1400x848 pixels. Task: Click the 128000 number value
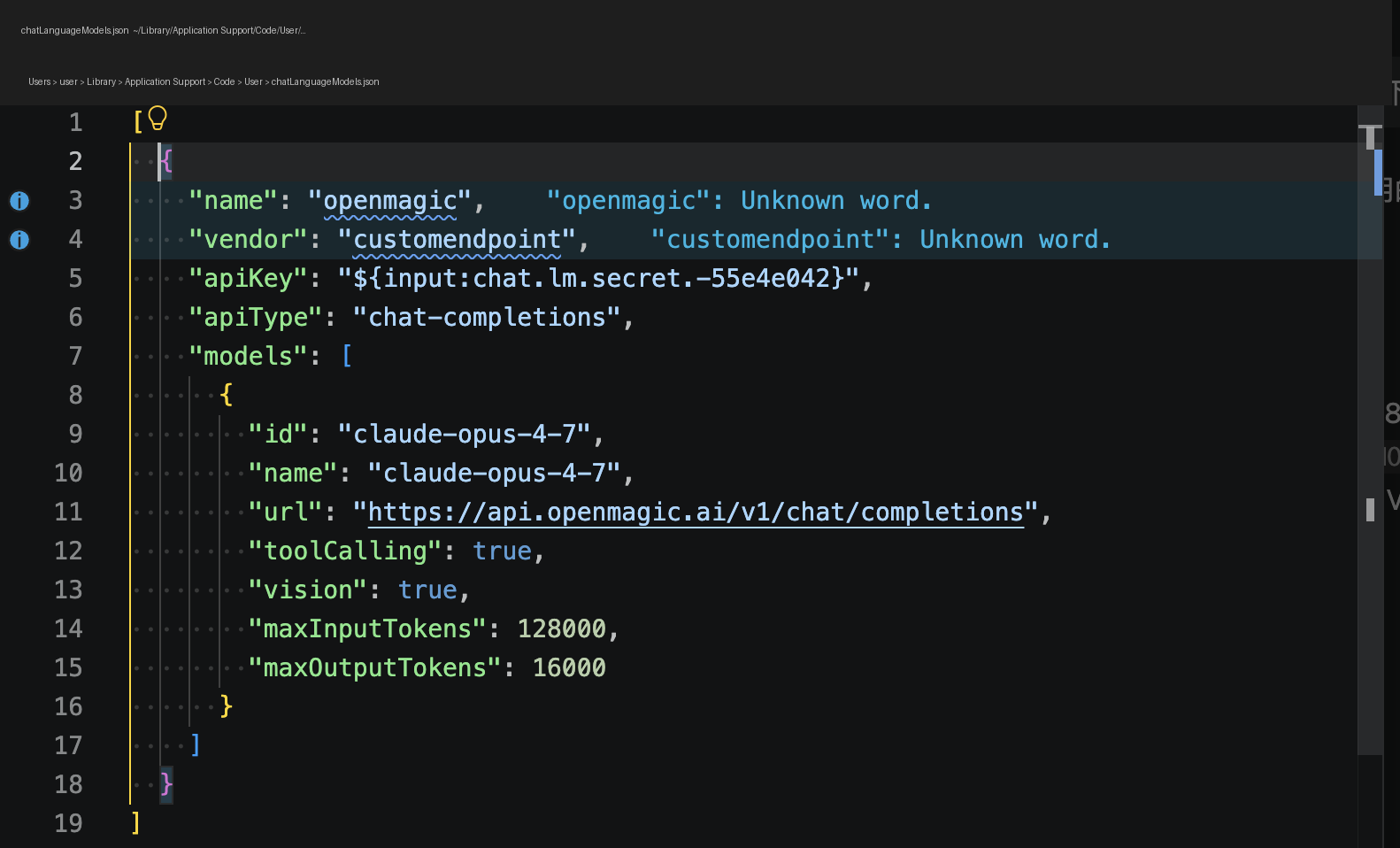pos(562,629)
